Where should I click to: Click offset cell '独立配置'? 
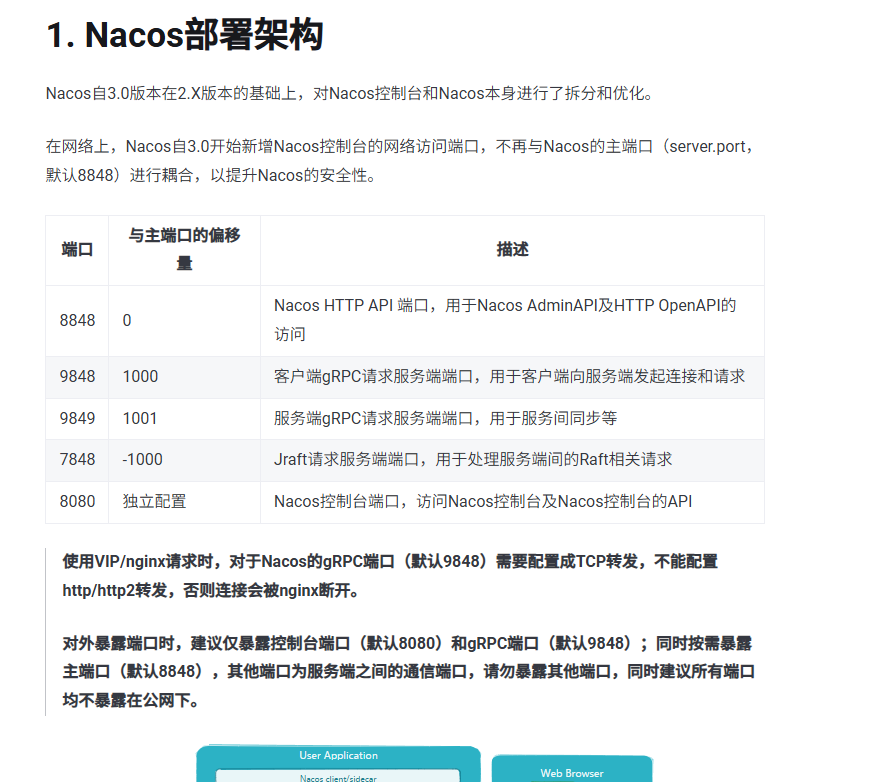(x=185, y=502)
